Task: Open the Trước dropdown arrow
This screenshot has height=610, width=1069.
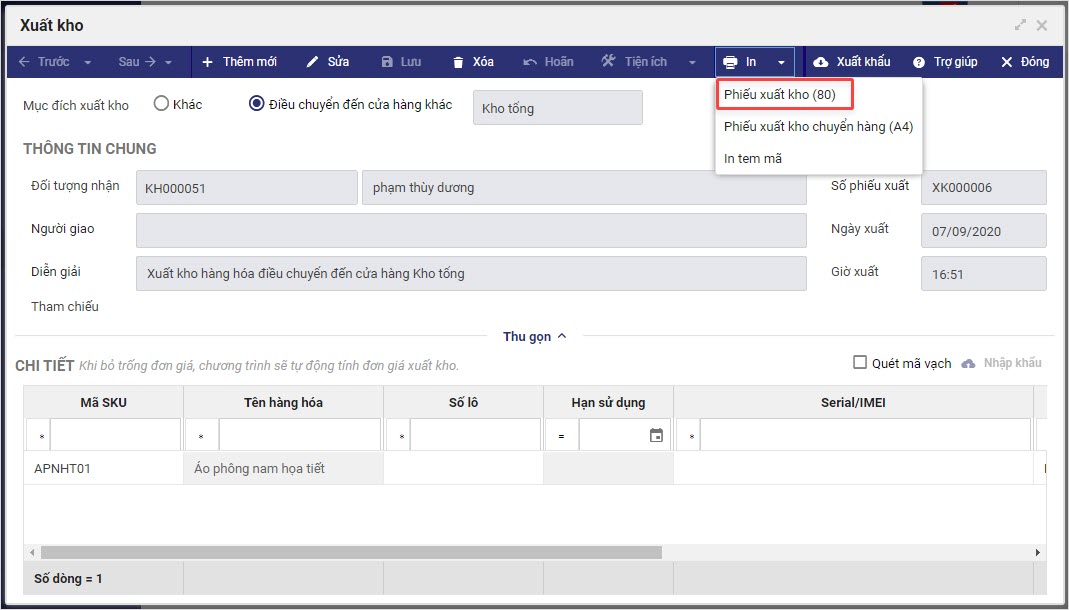Action: point(88,63)
